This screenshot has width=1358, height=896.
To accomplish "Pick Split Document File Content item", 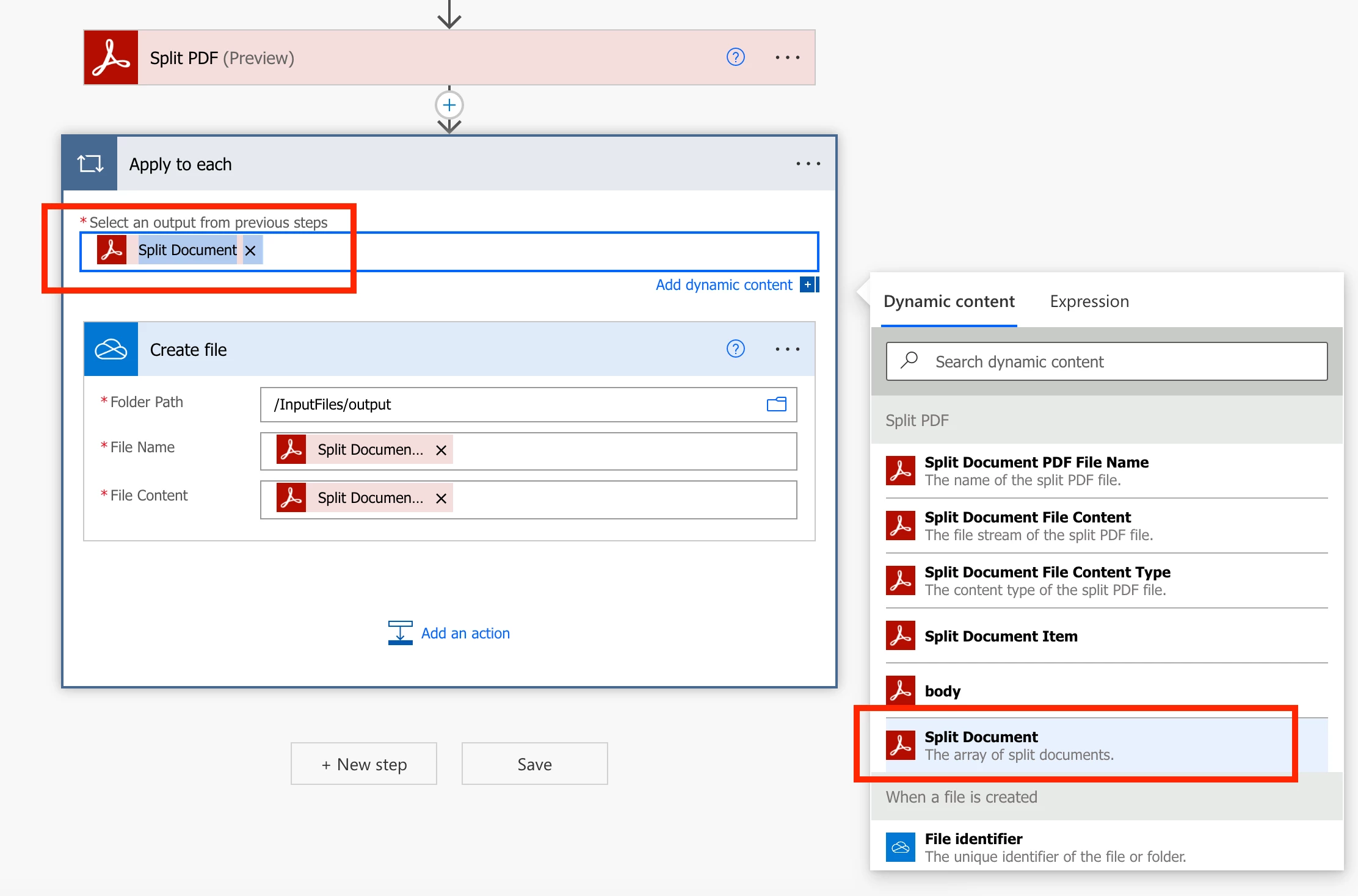I will (1028, 525).
